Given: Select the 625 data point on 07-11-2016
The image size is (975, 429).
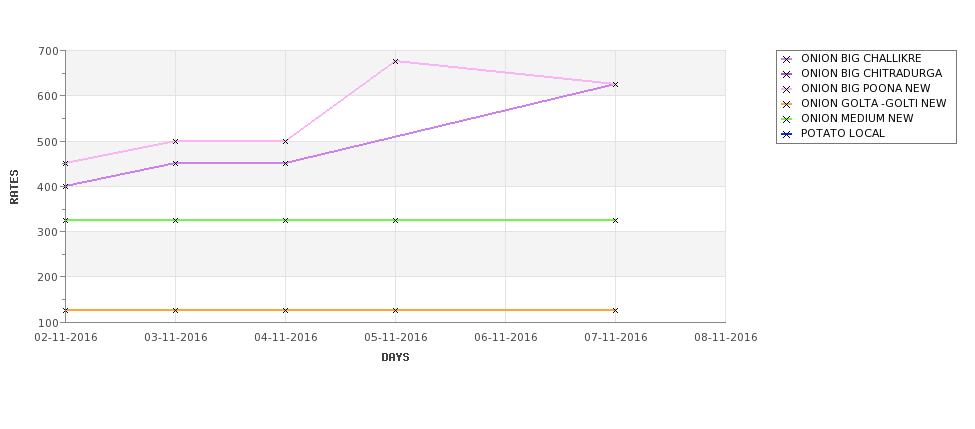Looking at the screenshot, I should (x=616, y=85).
